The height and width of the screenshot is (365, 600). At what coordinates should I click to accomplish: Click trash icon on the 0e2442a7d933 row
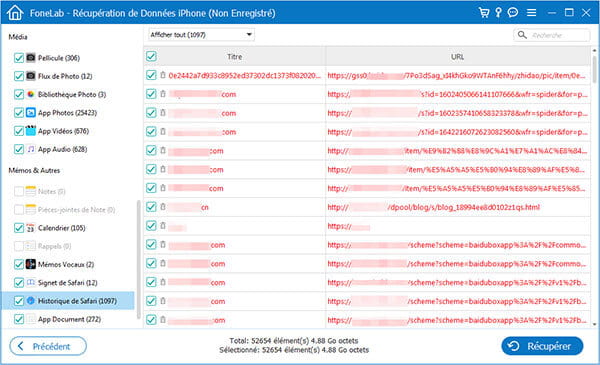(163, 75)
